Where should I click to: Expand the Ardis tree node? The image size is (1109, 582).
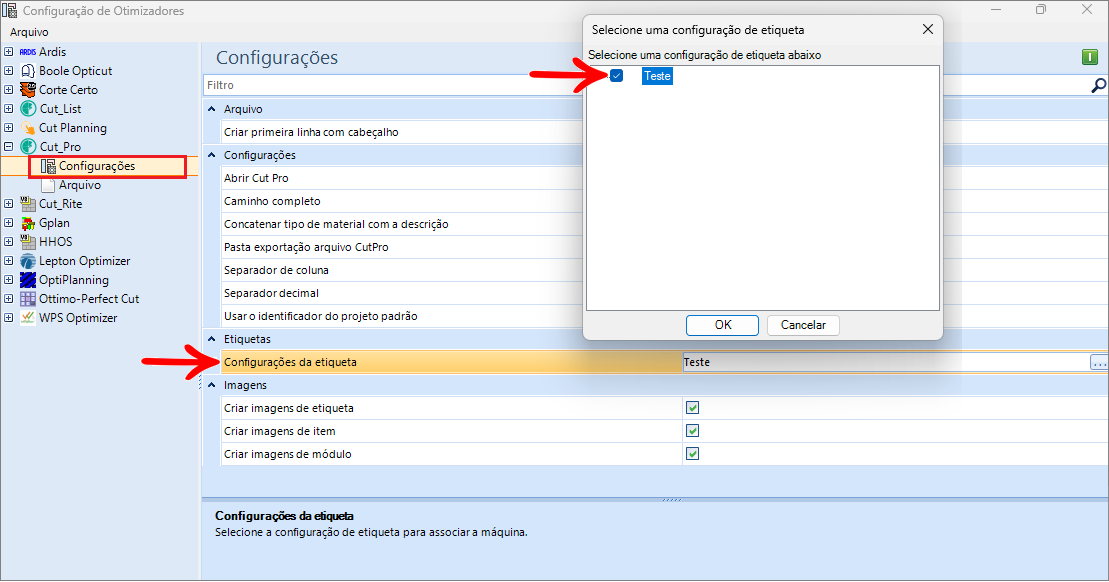pos(8,52)
